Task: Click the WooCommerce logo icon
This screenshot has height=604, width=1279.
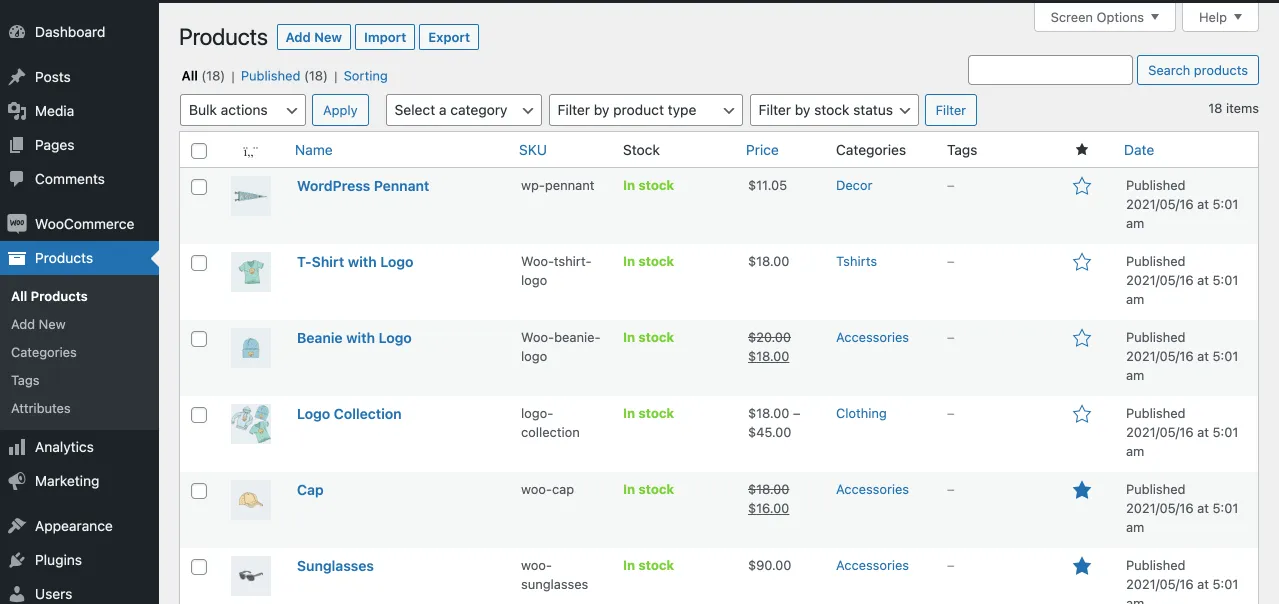Action: pyautogui.click(x=16, y=224)
